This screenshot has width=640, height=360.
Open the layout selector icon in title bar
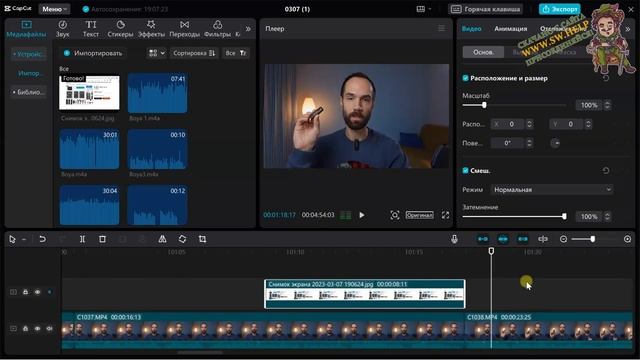[x=424, y=9]
